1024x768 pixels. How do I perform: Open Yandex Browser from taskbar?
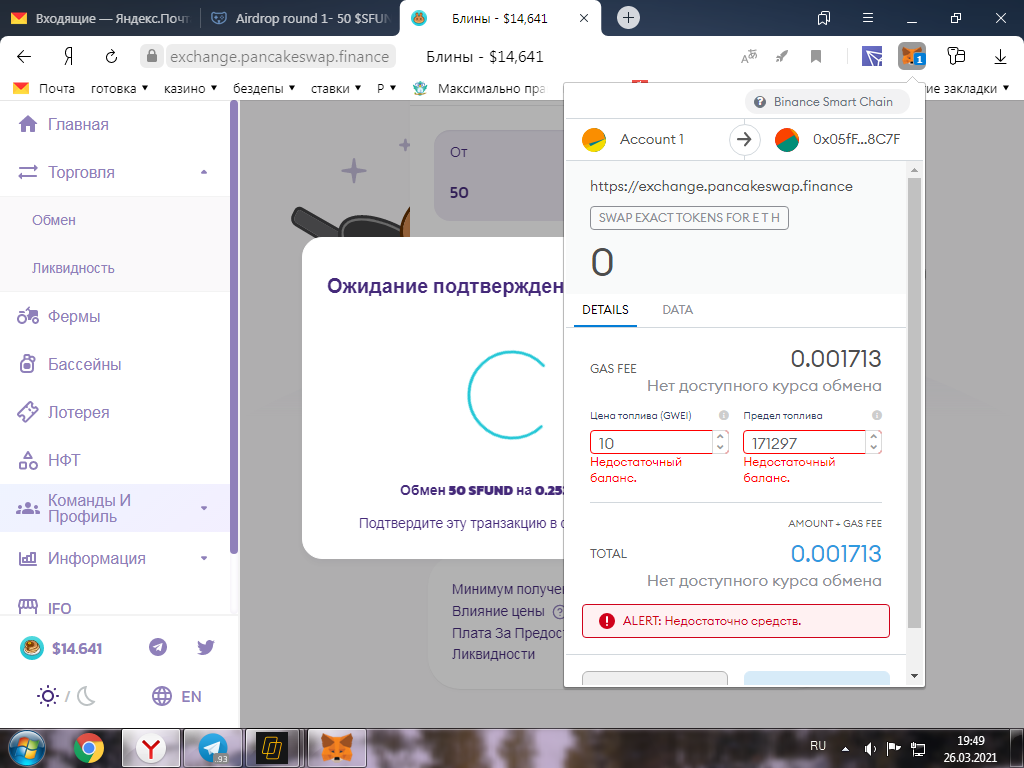pyautogui.click(x=151, y=748)
